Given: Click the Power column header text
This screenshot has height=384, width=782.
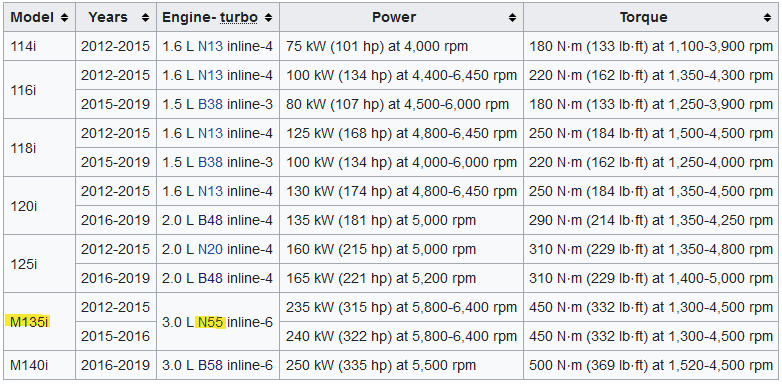Looking at the screenshot, I should pos(393,17).
